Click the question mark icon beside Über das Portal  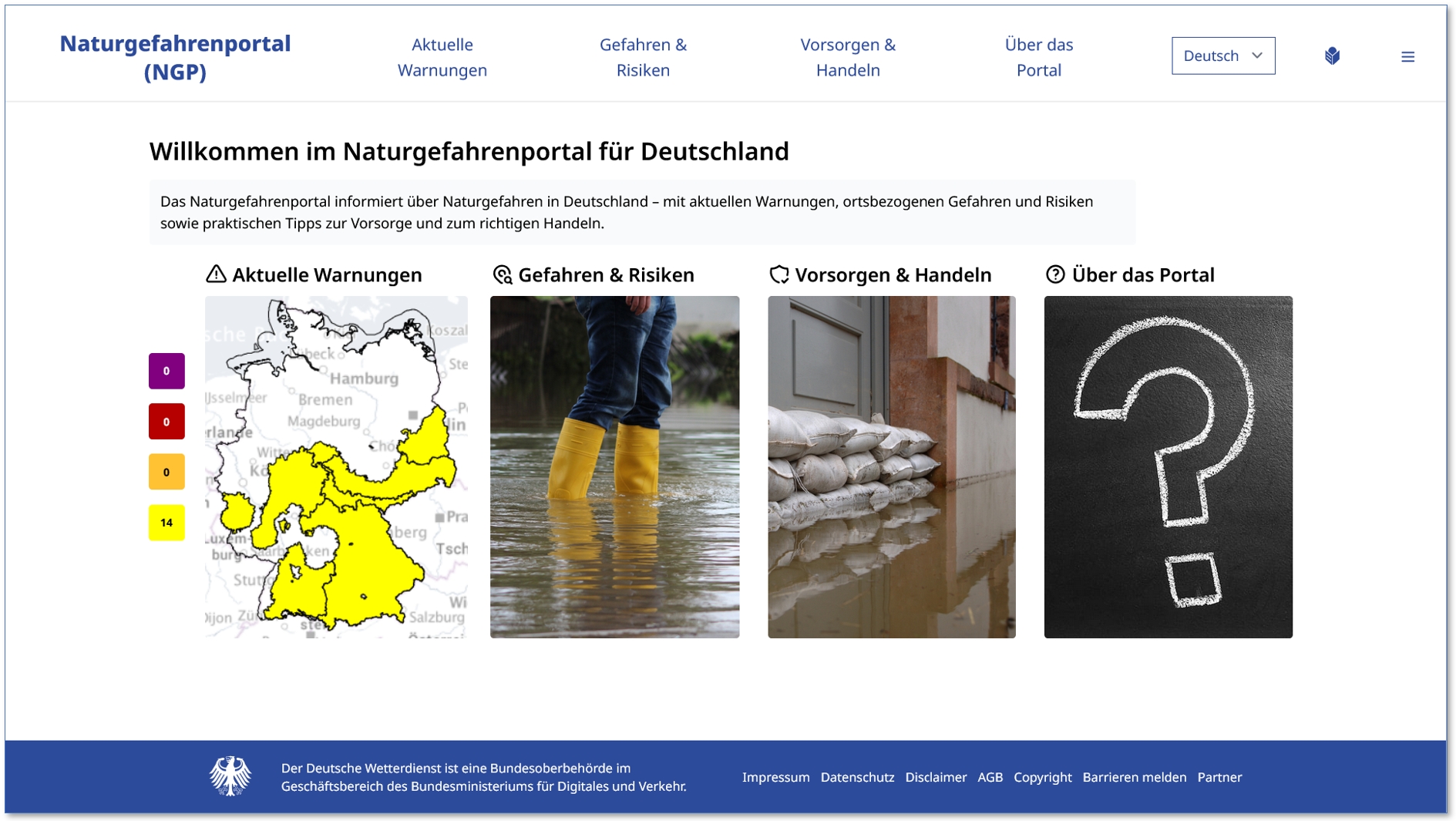tap(1055, 274)
